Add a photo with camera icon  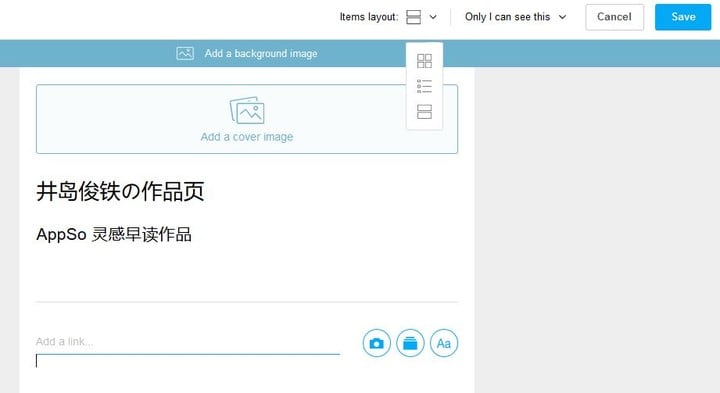coord(377,343)
